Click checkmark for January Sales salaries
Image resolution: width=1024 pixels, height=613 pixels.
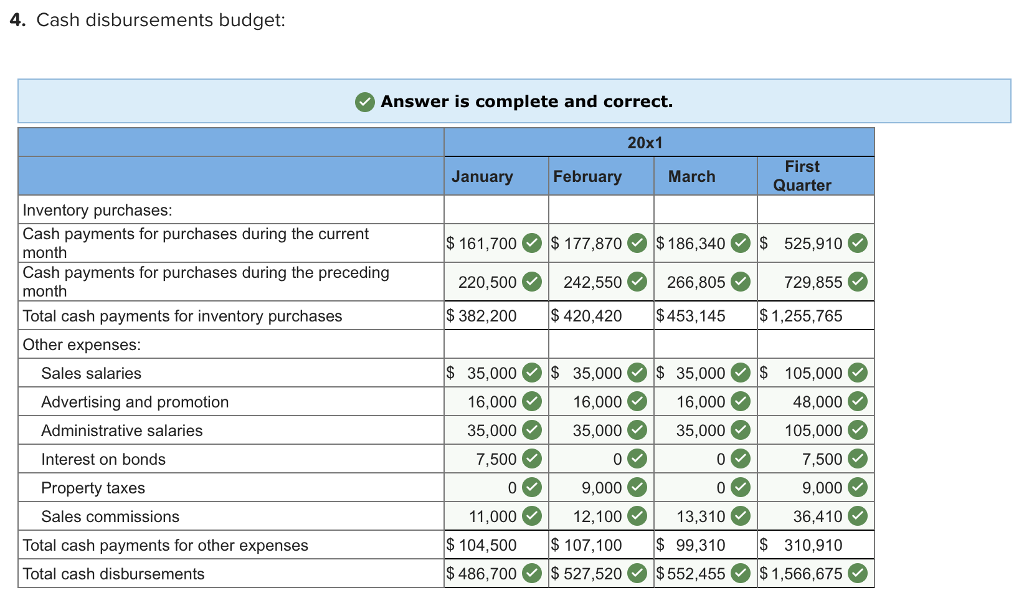pos(532,373)
